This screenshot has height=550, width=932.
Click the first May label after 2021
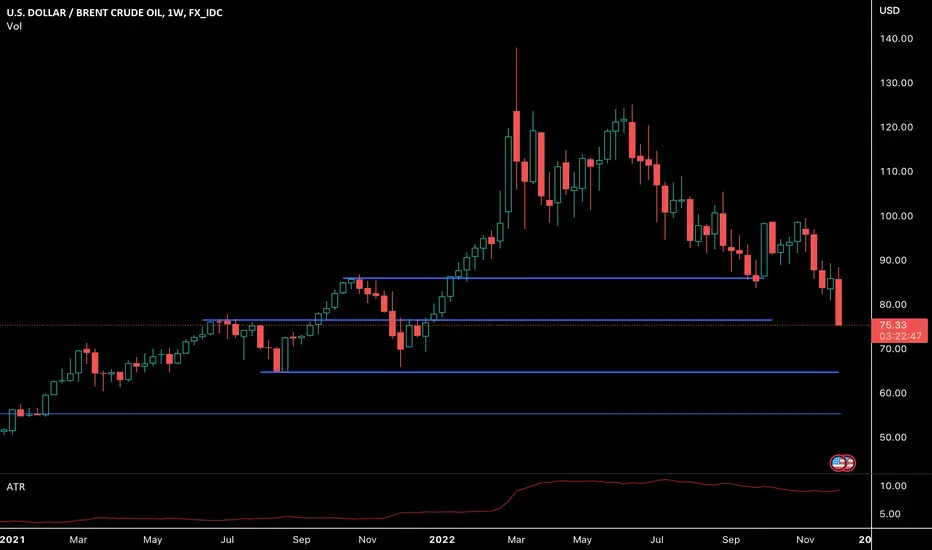153,540
